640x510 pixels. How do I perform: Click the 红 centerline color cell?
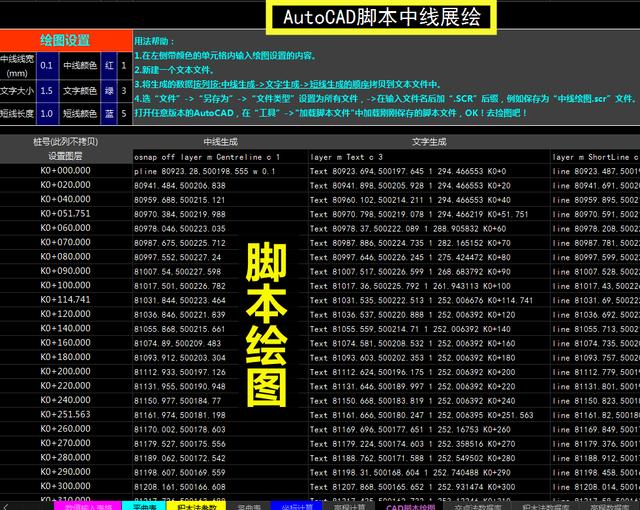click(109, 65)
